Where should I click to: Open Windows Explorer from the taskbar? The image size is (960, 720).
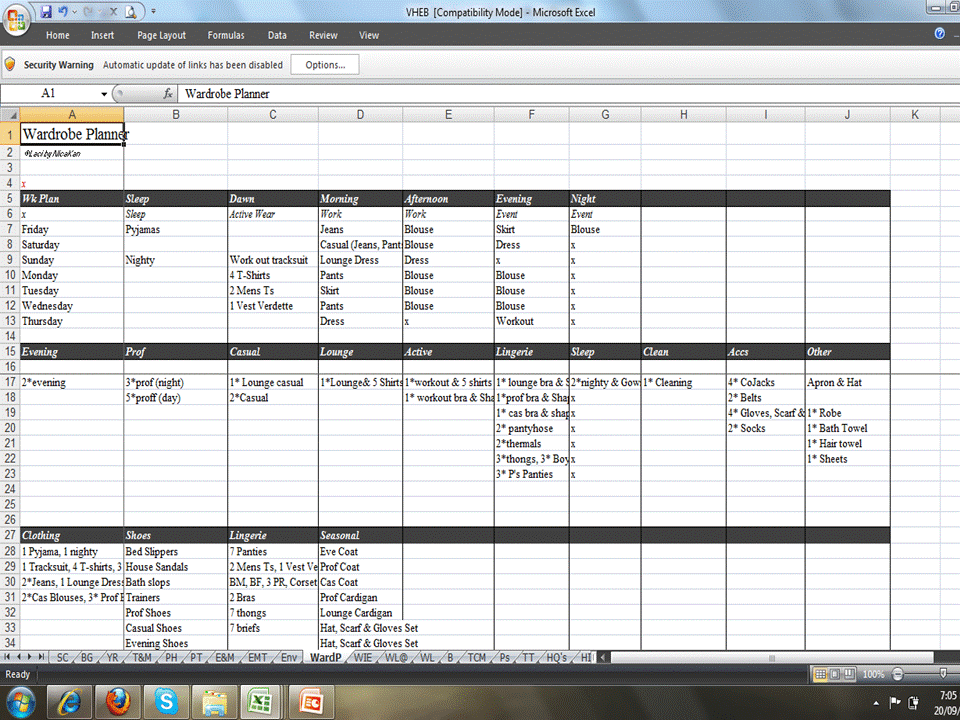(x=214, y=702)
